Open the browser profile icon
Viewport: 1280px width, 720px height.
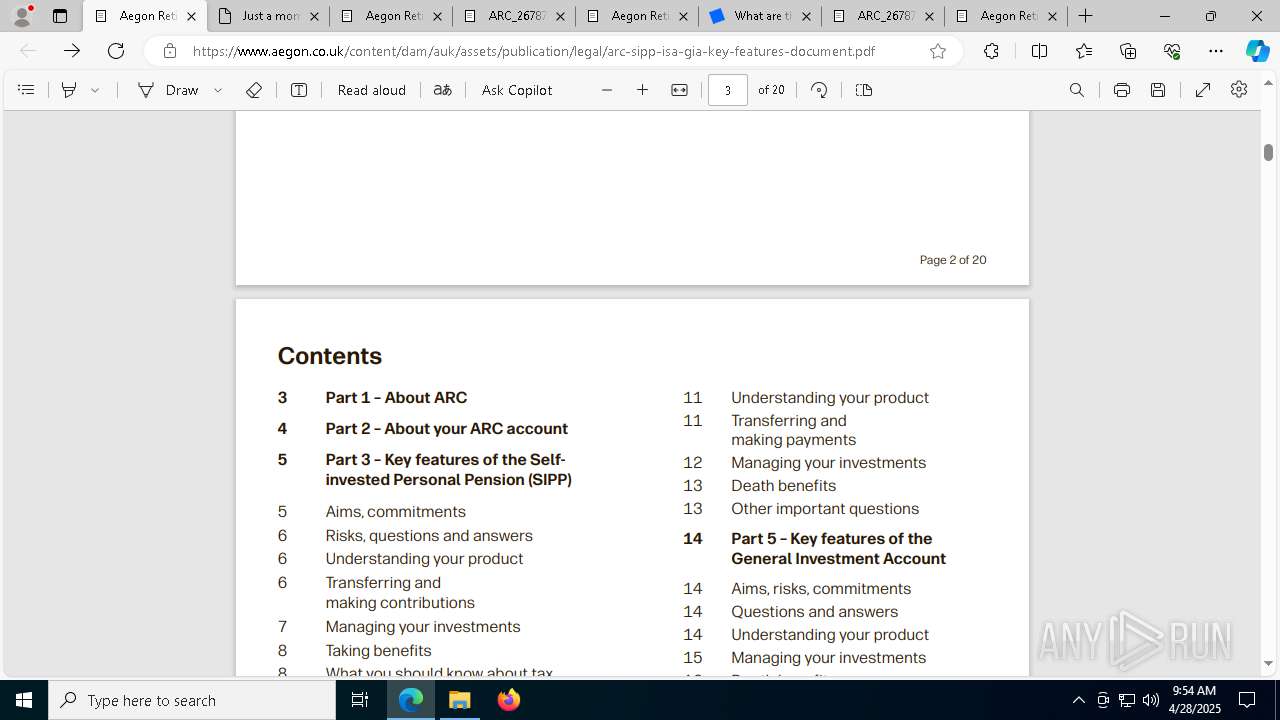point(22,16)
